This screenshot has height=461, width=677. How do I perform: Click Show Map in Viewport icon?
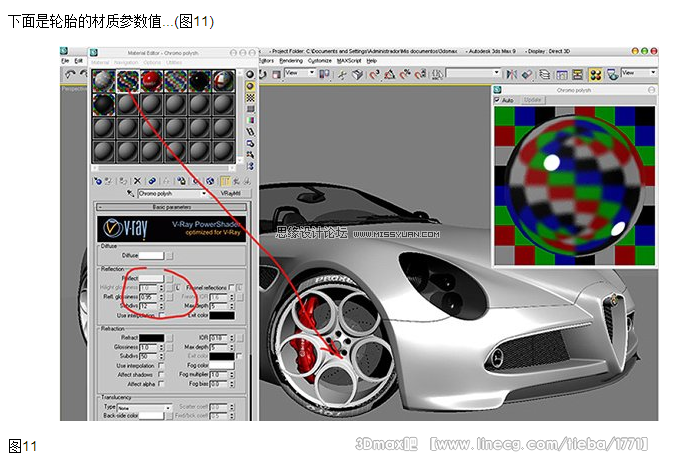point(210,181)
